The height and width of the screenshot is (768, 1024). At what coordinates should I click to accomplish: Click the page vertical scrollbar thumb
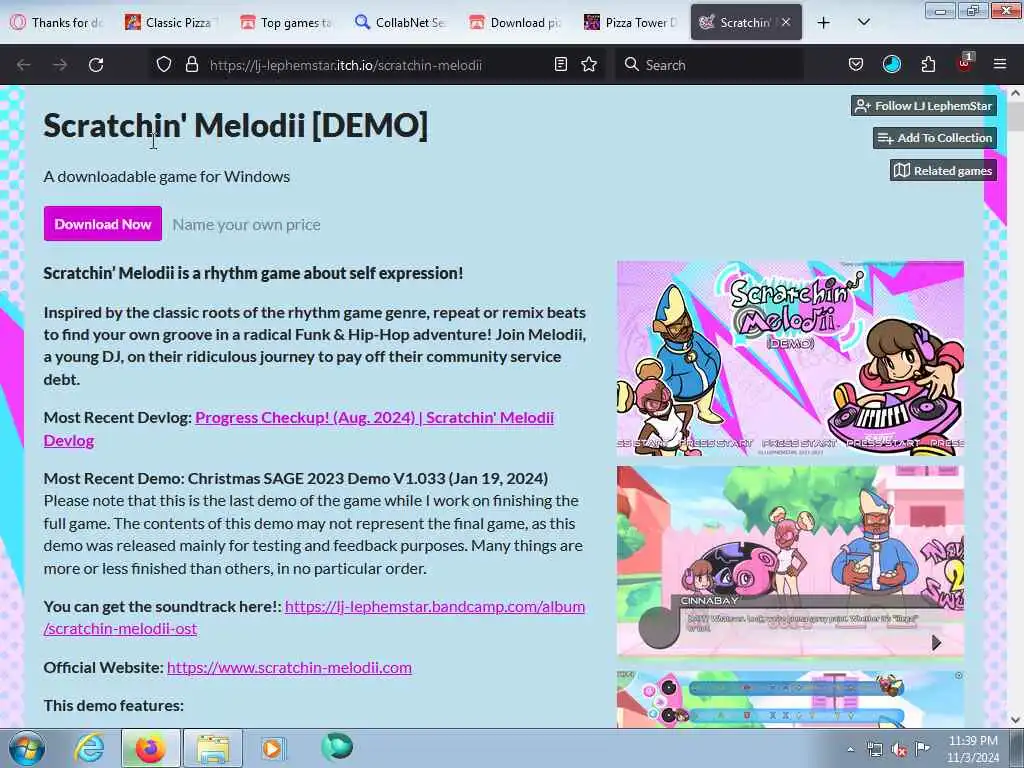1016,116
